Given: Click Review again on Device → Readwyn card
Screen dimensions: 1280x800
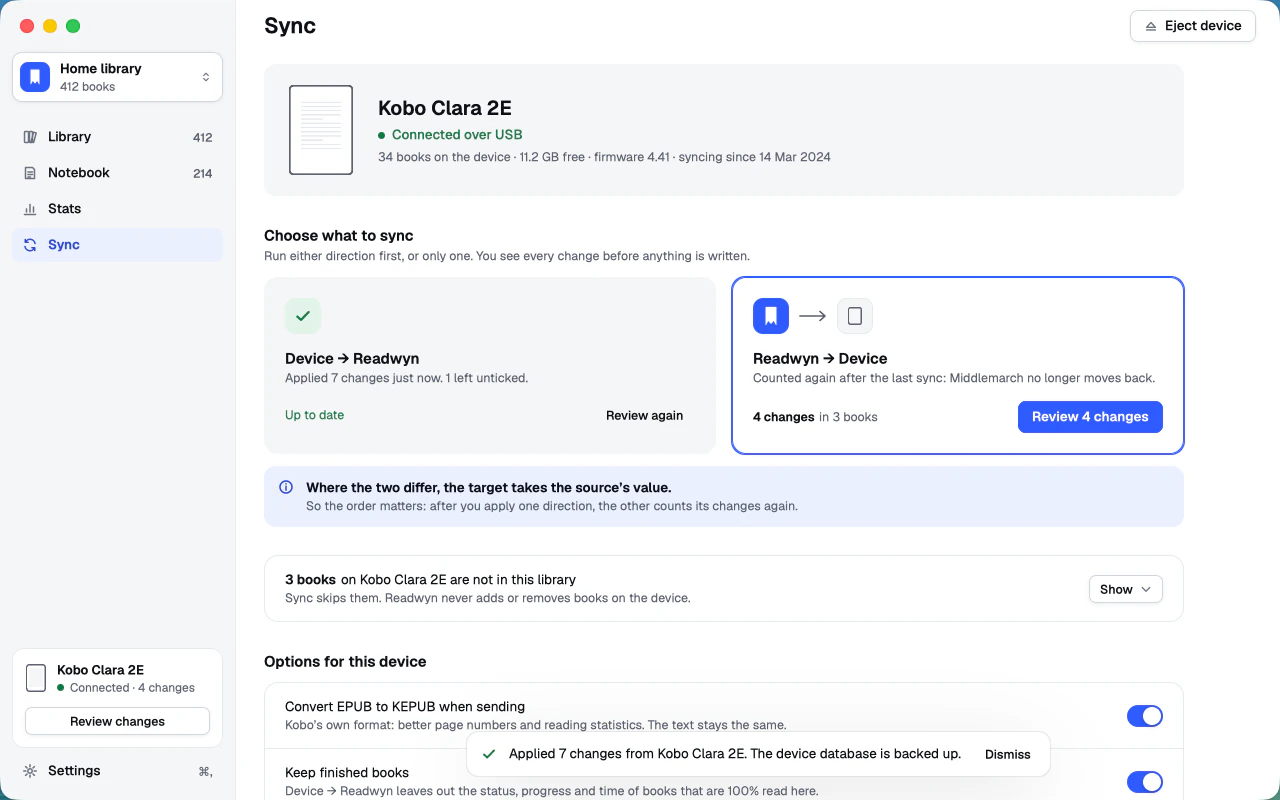Looking at the screenshot, I should 644,416.
